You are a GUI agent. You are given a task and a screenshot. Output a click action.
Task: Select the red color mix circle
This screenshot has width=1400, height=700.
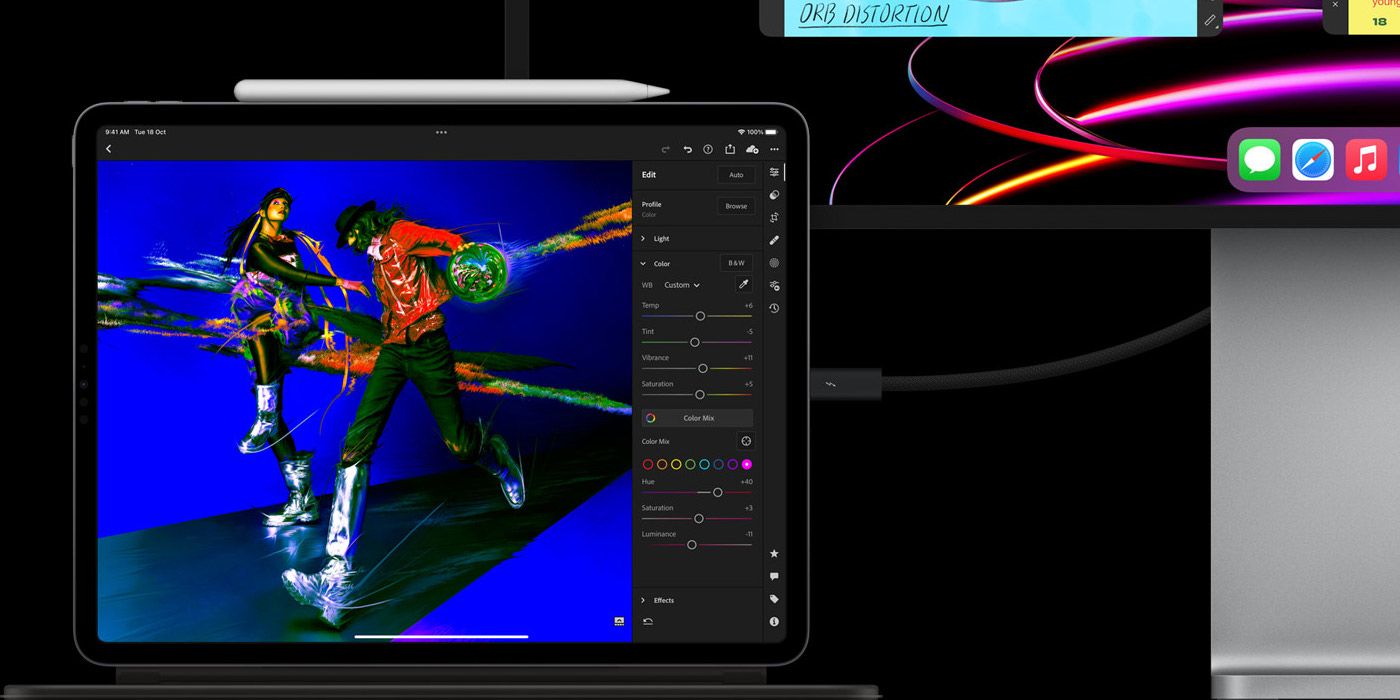tap(648, 464)
